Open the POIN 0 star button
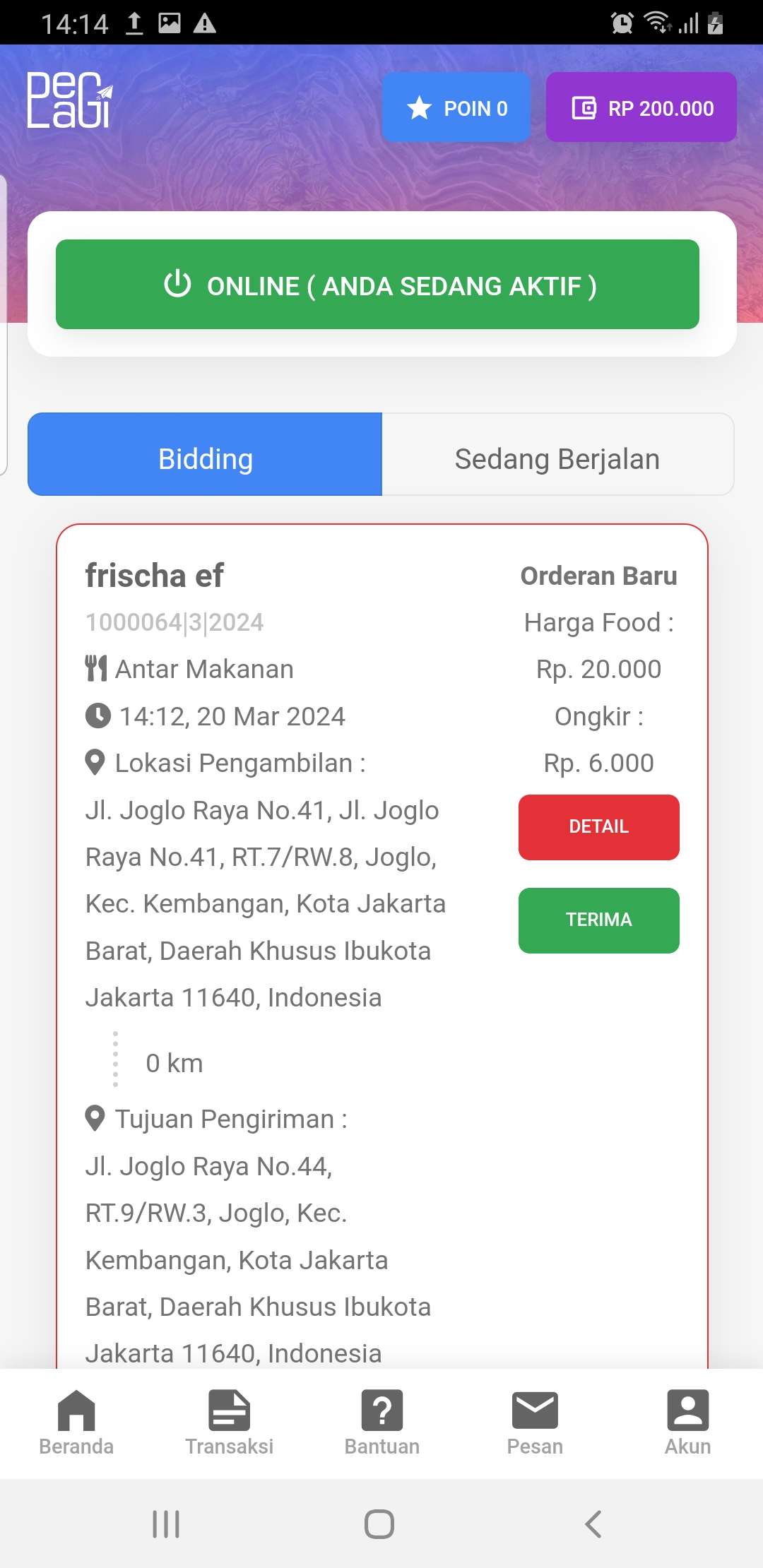 [456, 107]
